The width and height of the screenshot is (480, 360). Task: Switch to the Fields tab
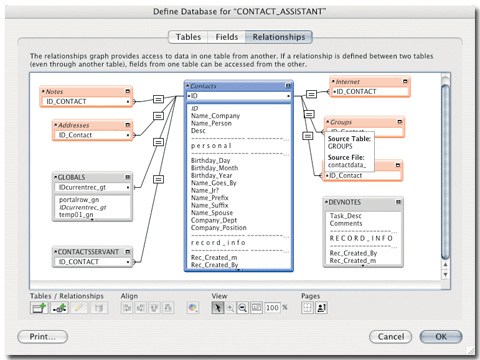click(227, 37)
